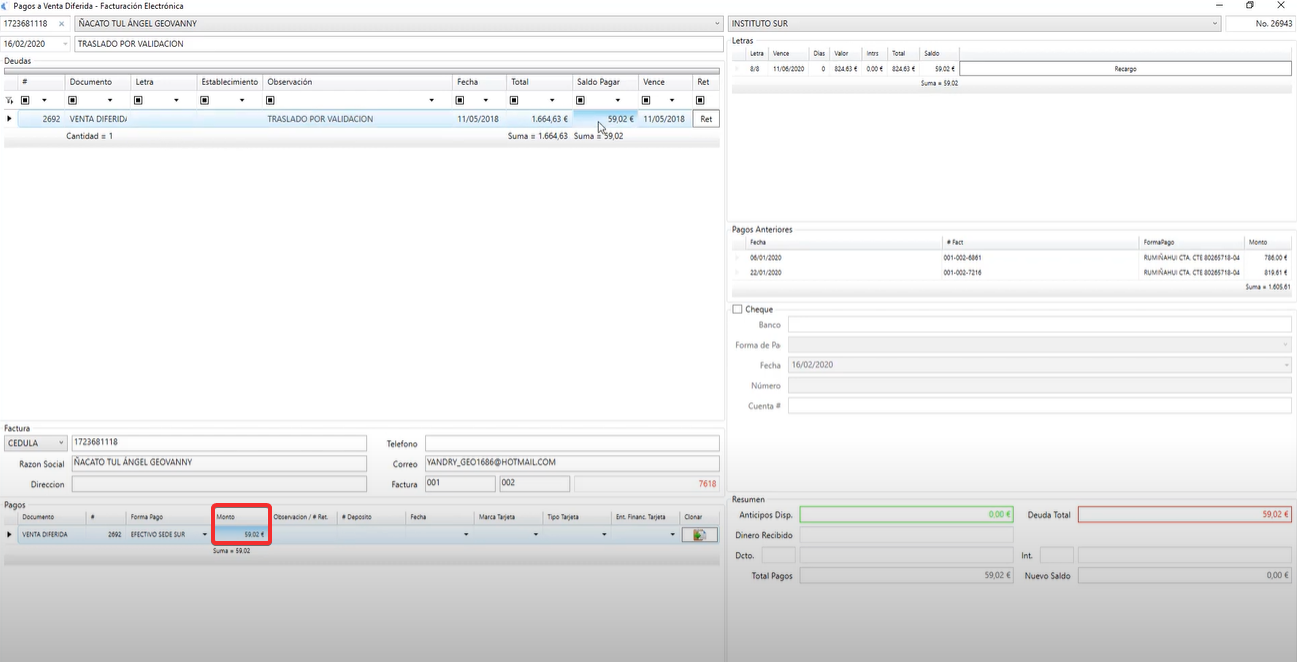The height and width of the screenshot is (662, 1297).
Task: Open the INSTITUTO SUR dropdown
Action: click(1215, 24)
